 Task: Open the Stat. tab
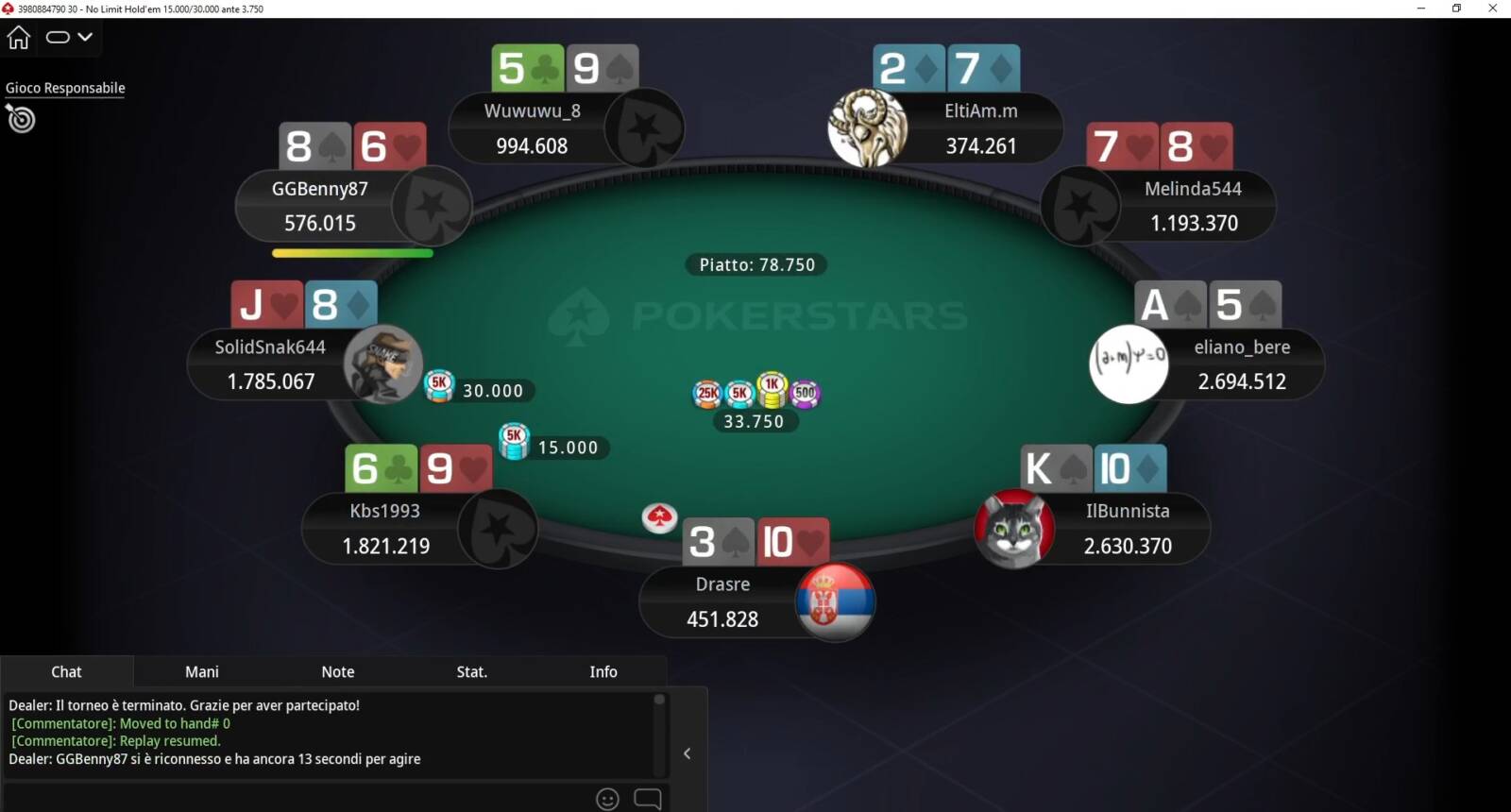tap(472, 671)
